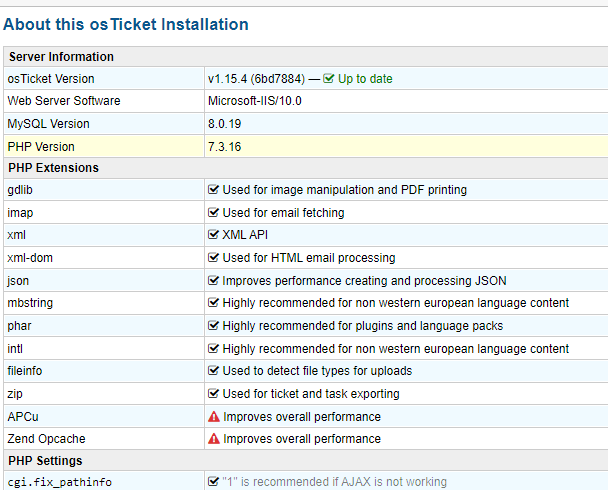Click the intl row check icon
The image size is (608, 490).
(213, 348)
